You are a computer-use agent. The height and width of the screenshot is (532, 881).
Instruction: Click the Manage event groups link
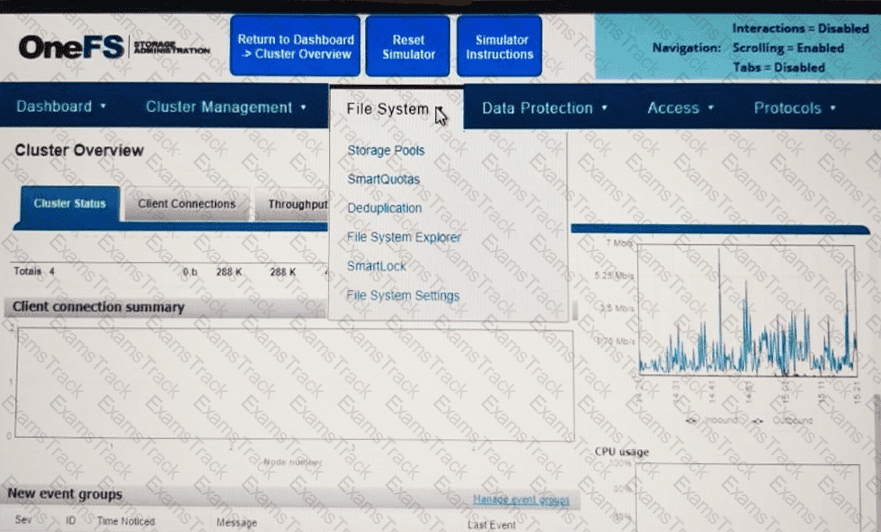click(x=520, y=498)
